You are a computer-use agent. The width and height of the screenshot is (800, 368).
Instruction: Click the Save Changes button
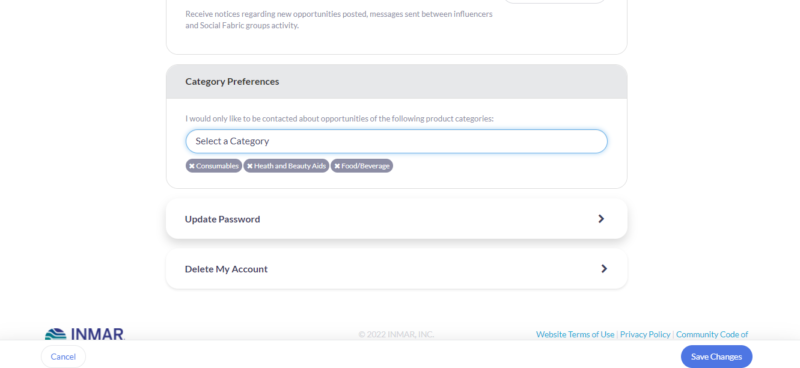coord(716,357)
